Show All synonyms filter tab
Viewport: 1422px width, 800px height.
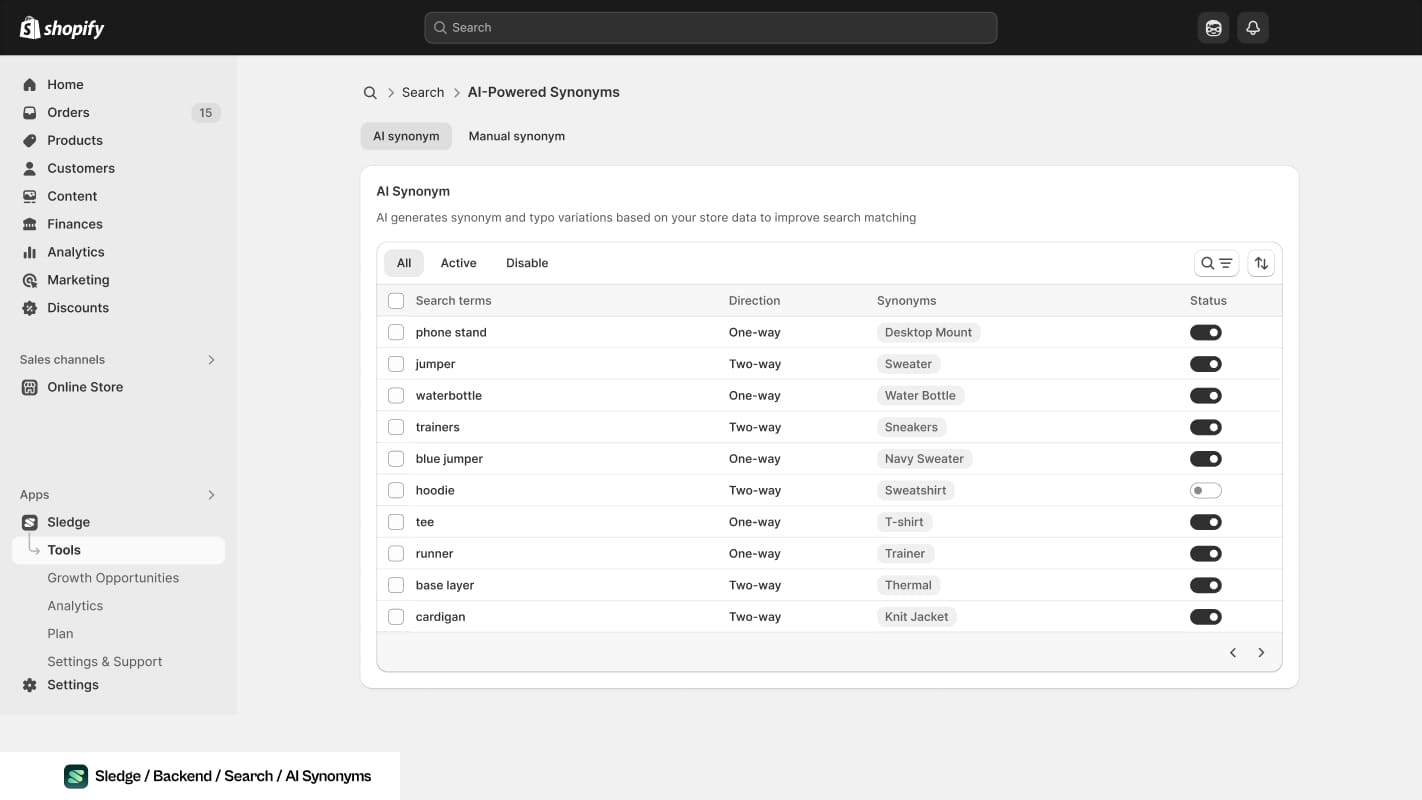pyautogui.click(x=404, y=264)
